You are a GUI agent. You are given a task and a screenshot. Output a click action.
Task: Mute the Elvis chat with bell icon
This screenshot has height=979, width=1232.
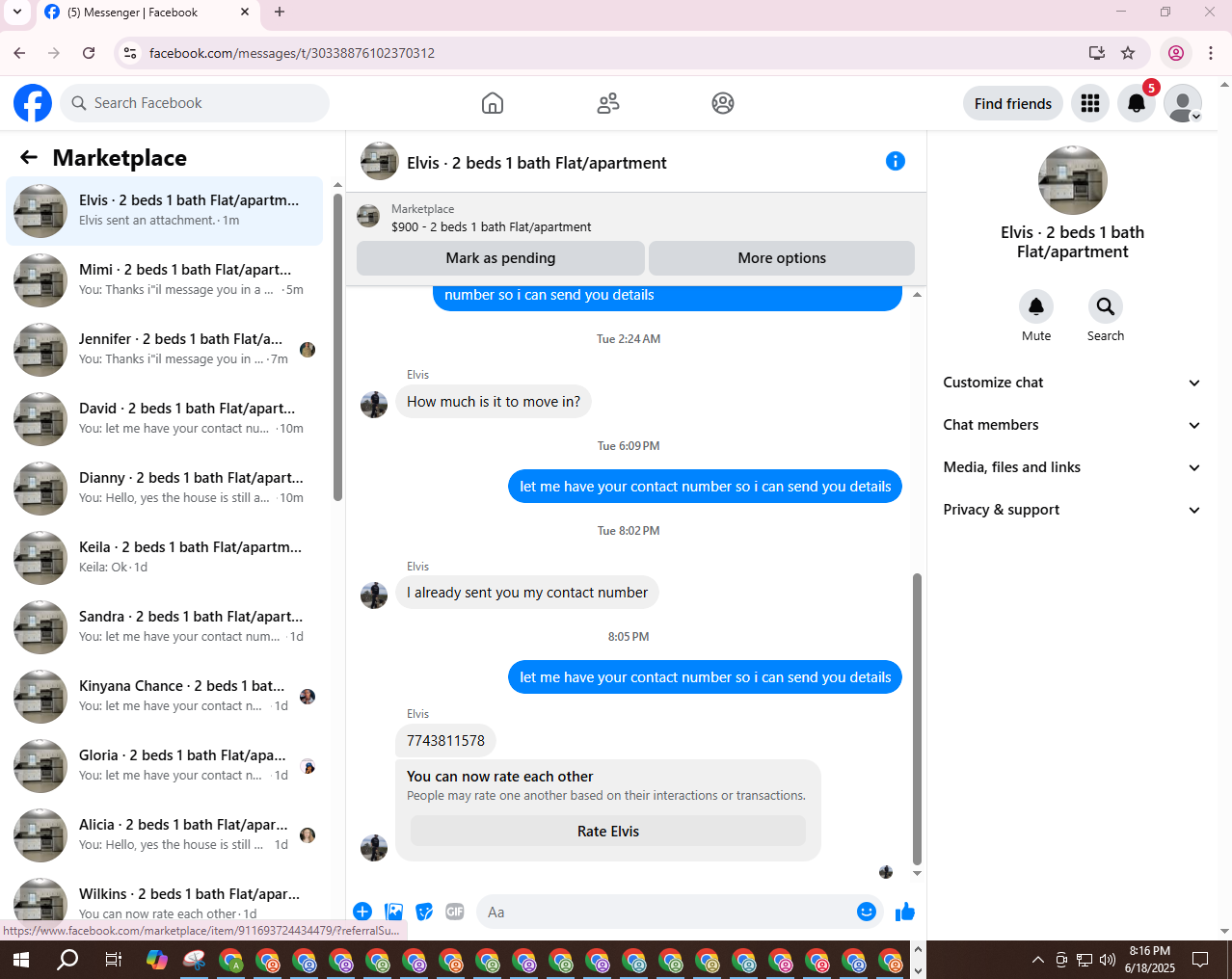click(1036, 306)
